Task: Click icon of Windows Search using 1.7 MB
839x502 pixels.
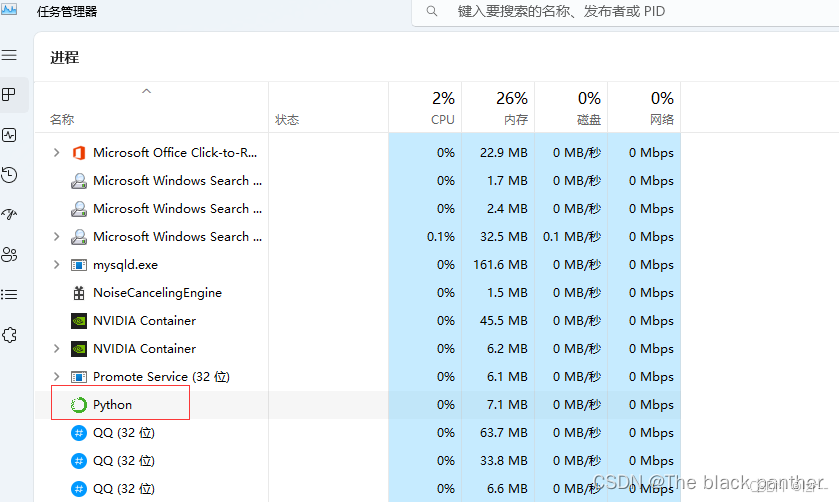Action: pyautogui.click(x=79, y=181)
